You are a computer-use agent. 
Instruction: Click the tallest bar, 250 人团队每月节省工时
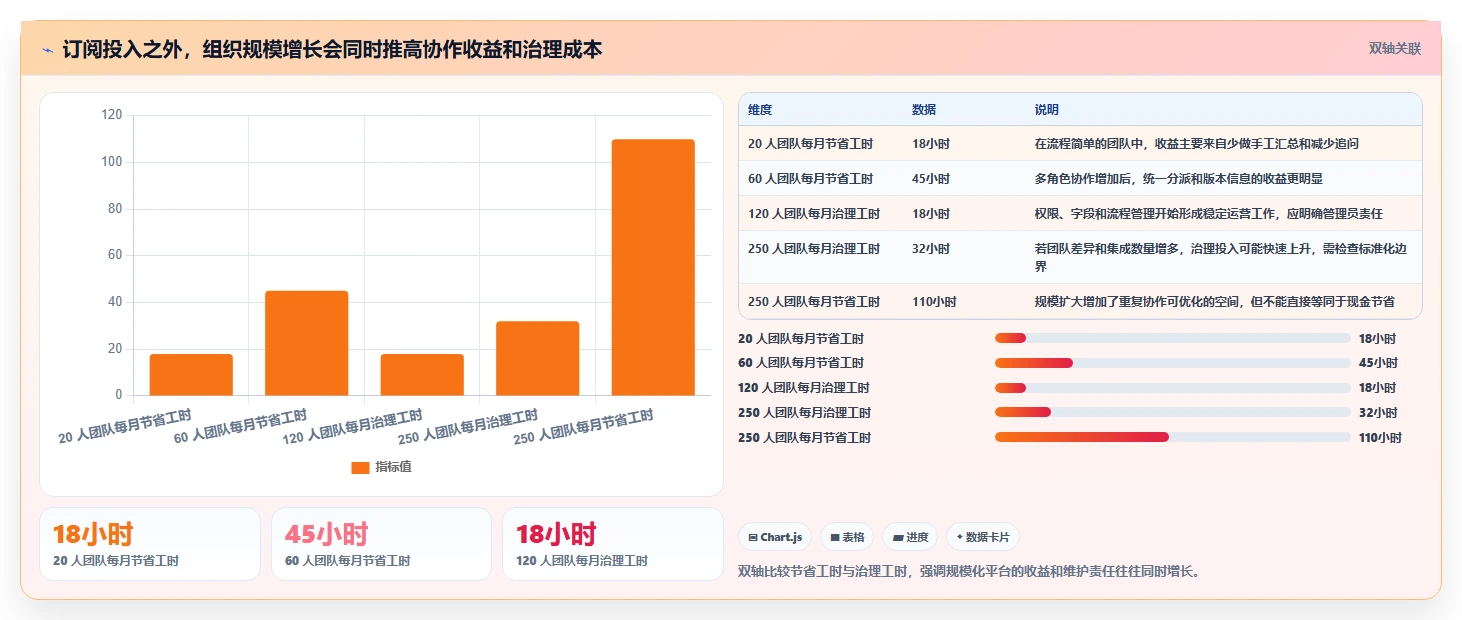pos(653,267)
